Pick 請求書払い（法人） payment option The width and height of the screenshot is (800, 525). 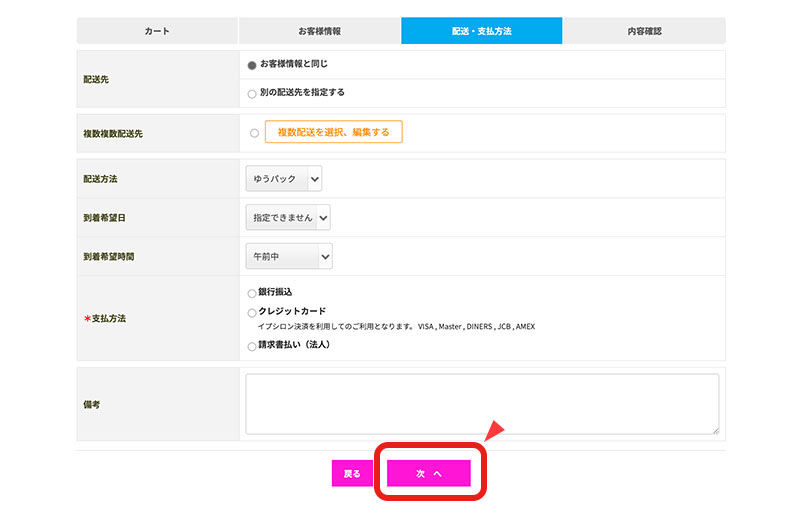[252, 346]
